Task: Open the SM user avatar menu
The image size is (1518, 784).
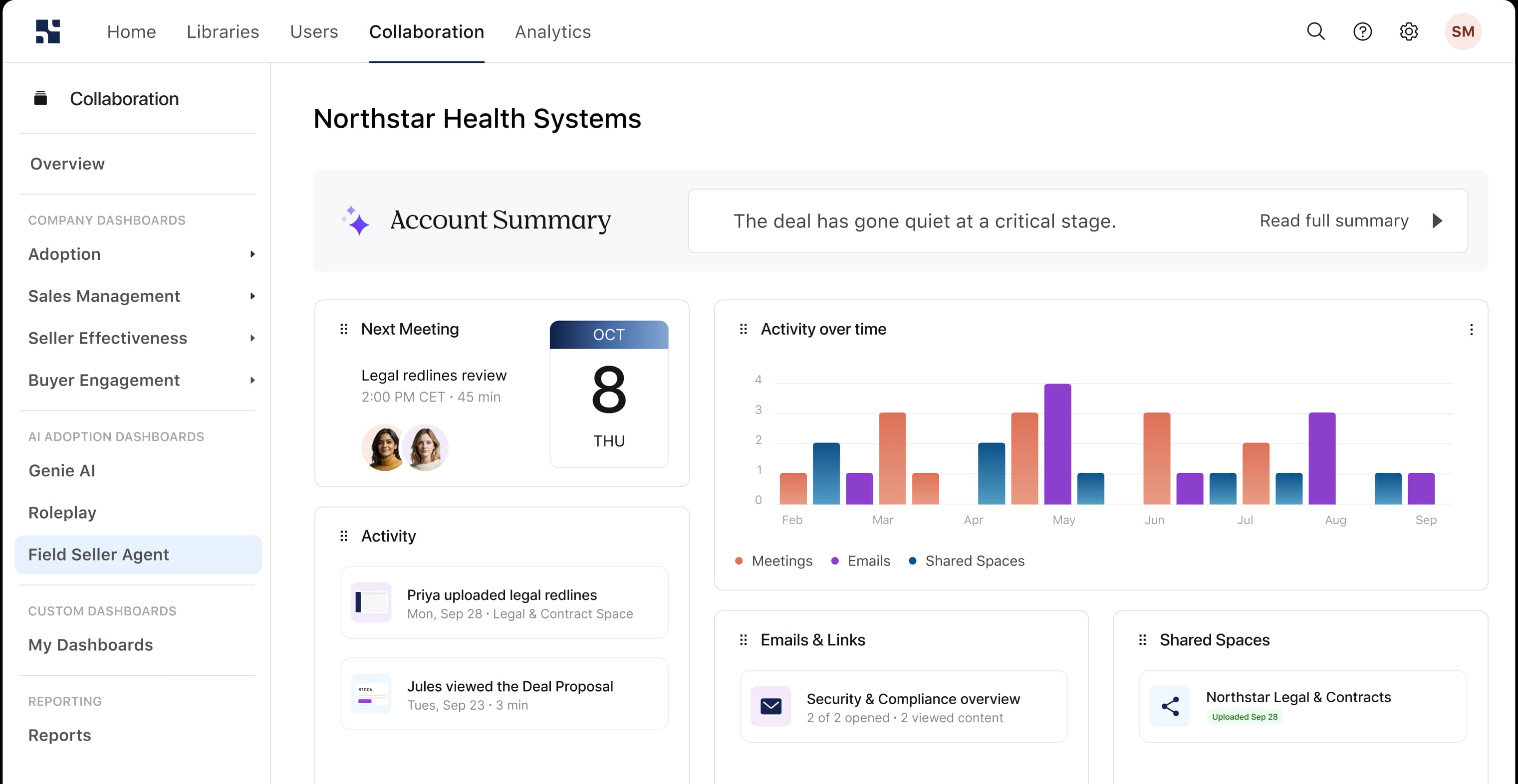Action: (1463, 31)
